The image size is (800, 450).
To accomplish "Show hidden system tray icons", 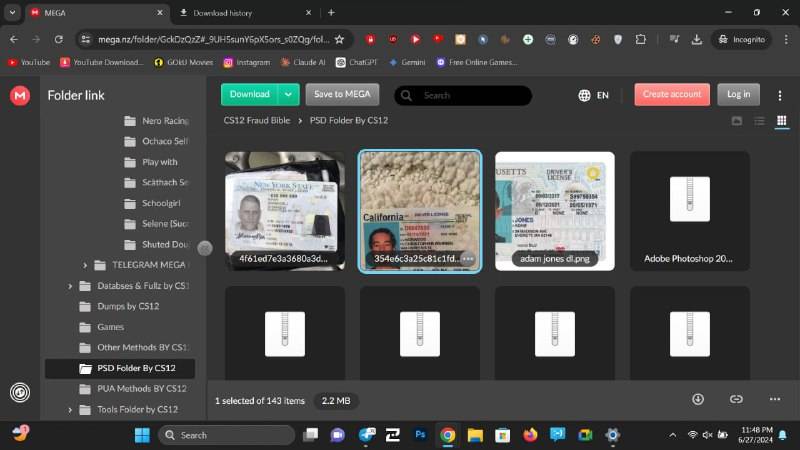I will pos(673,435).
